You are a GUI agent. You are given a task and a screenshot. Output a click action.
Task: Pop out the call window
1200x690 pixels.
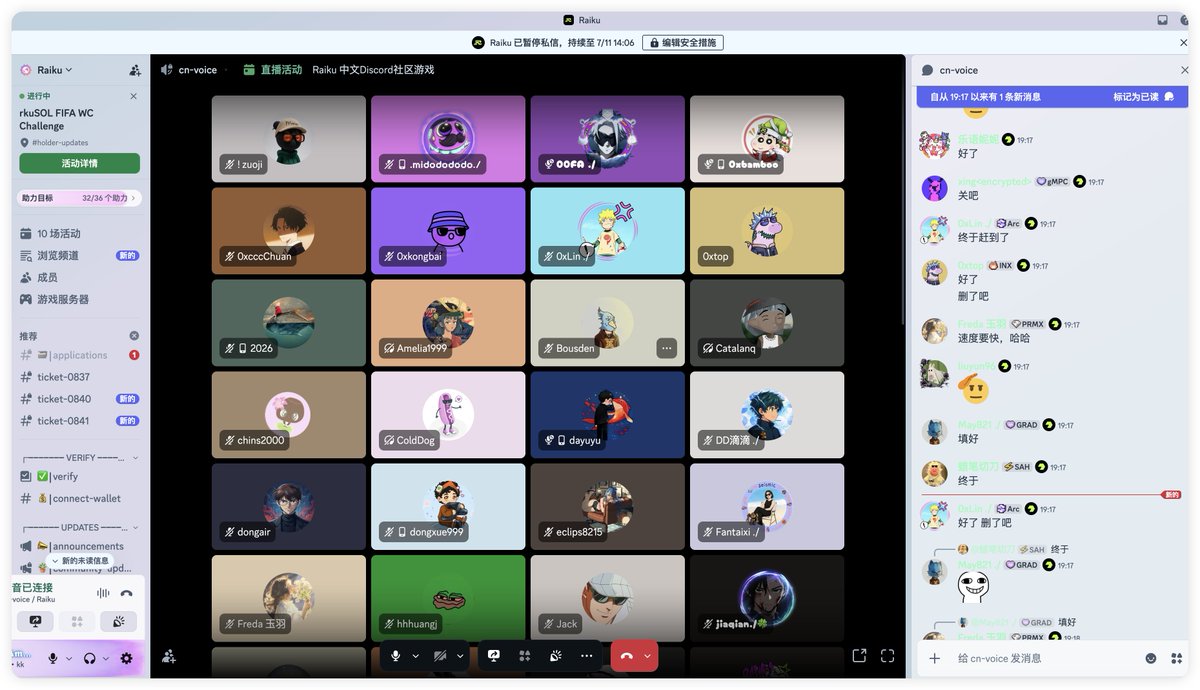(x=859, y=656)
